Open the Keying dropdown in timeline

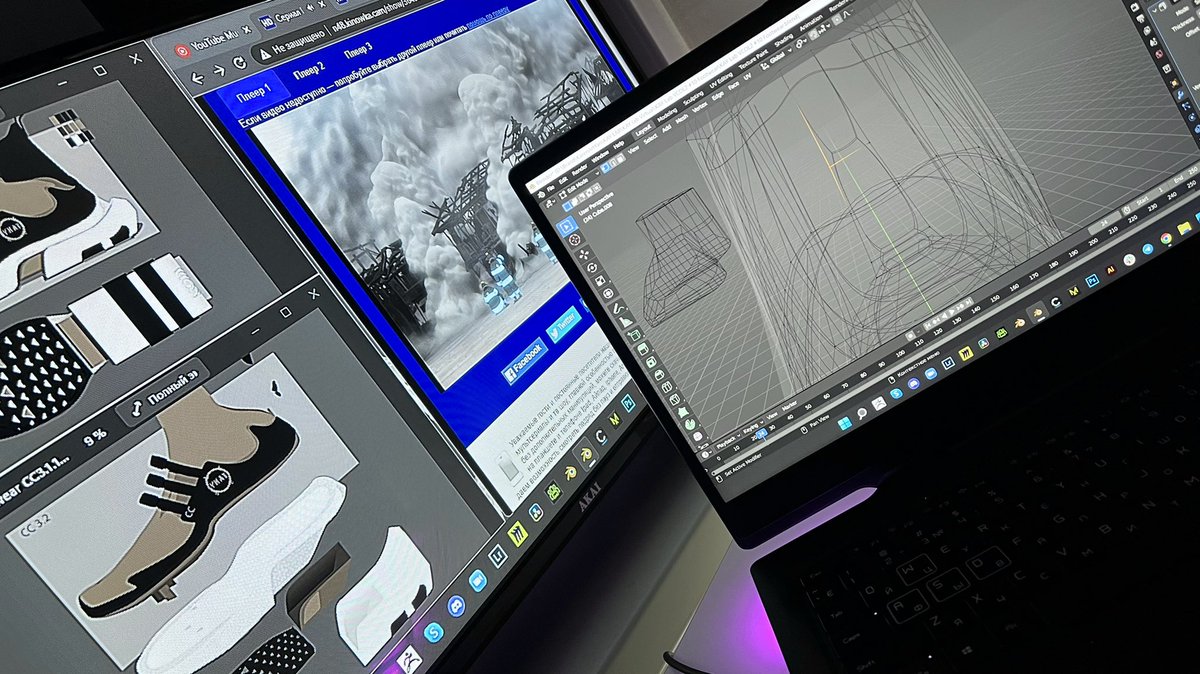coord(752,429)
